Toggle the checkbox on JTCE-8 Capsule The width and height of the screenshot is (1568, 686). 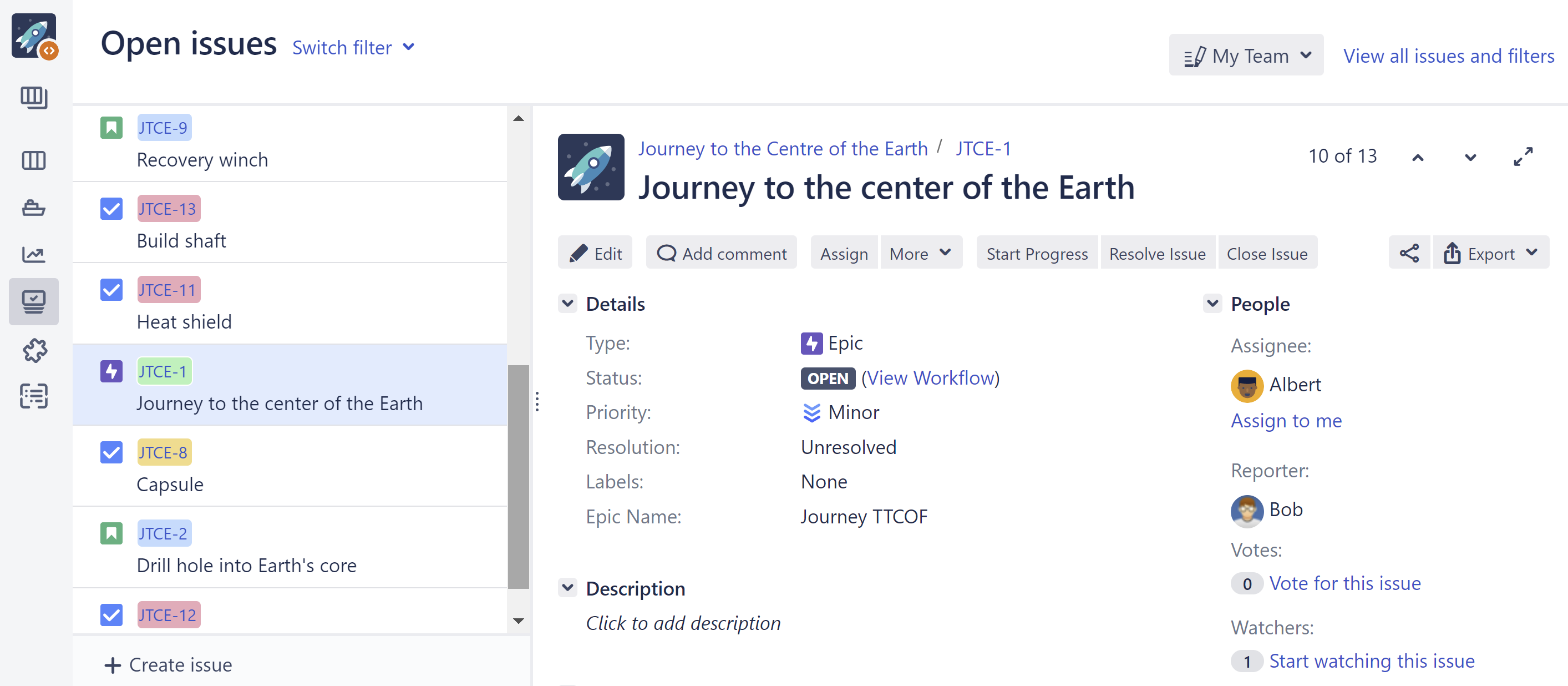click(x=111, y=452)
